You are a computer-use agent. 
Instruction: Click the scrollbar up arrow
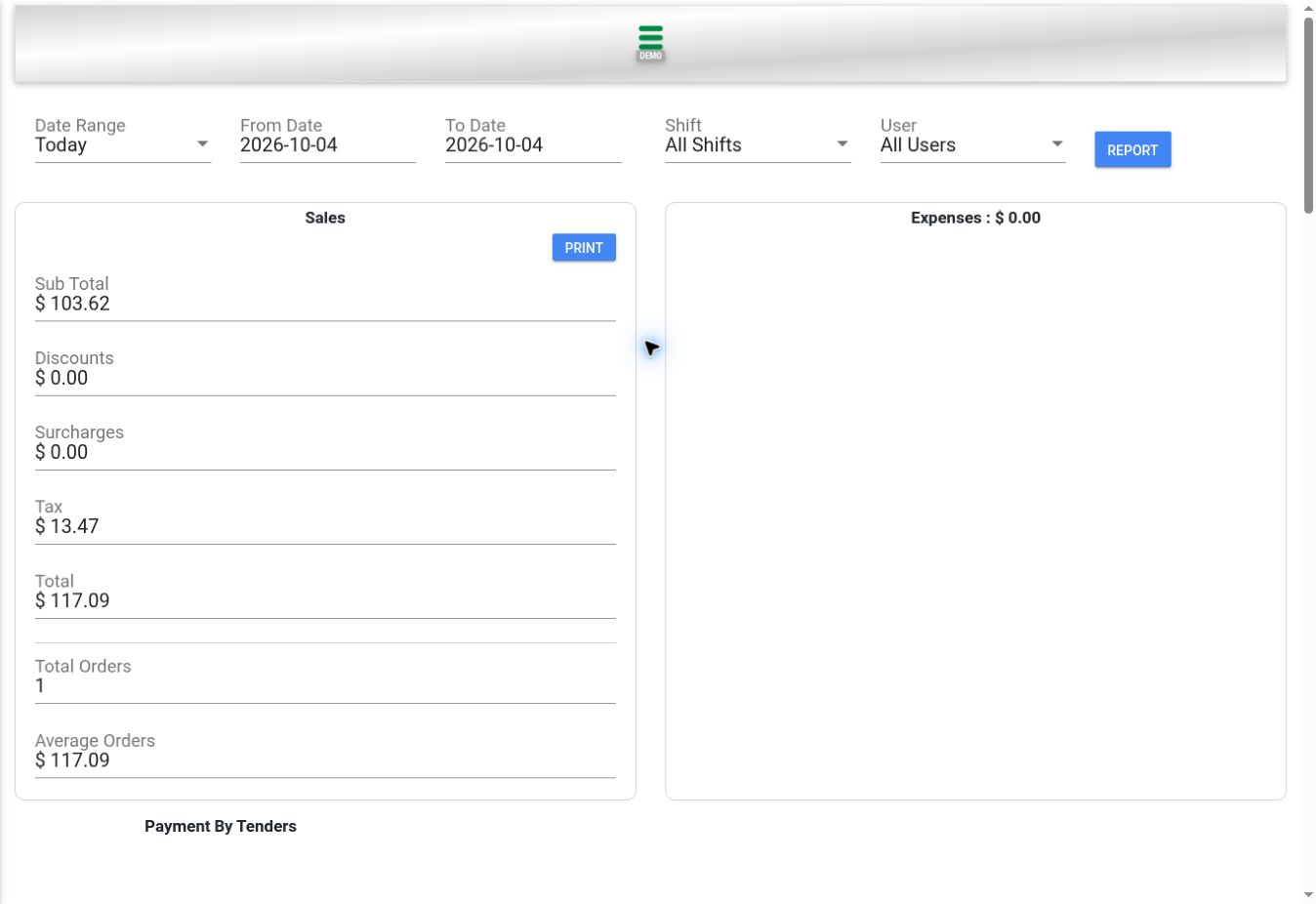click(x=1308, y=8)
